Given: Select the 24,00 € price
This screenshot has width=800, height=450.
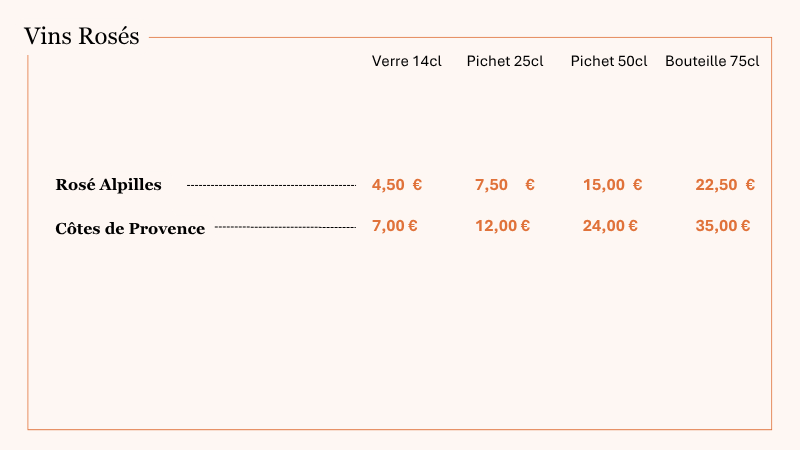Looking at the screenshot, I should coord(610,226).
